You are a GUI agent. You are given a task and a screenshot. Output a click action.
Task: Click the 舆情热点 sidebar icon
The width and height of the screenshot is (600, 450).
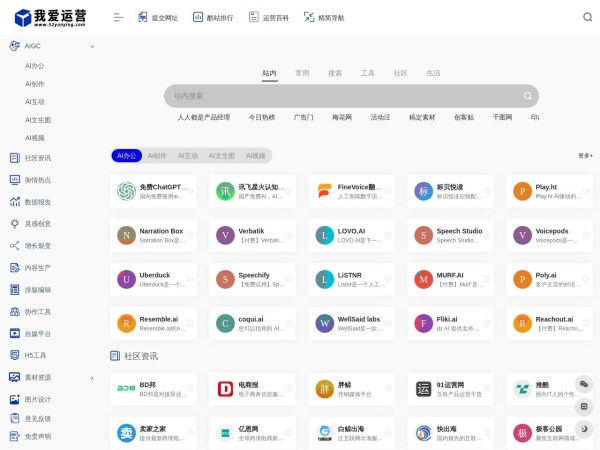15,180
